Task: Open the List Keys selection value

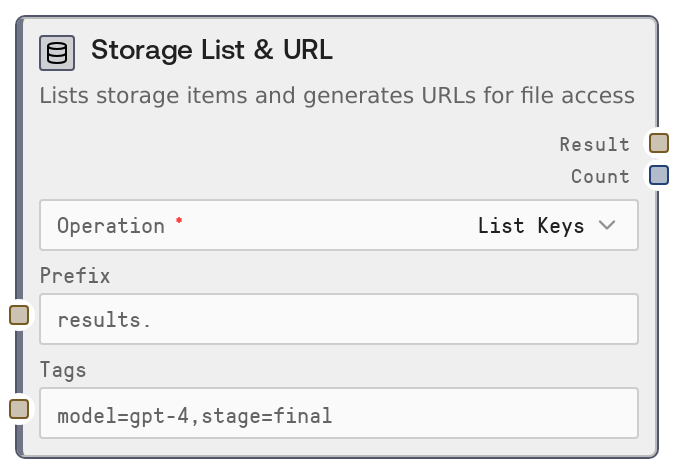Action: pos(530,225)
